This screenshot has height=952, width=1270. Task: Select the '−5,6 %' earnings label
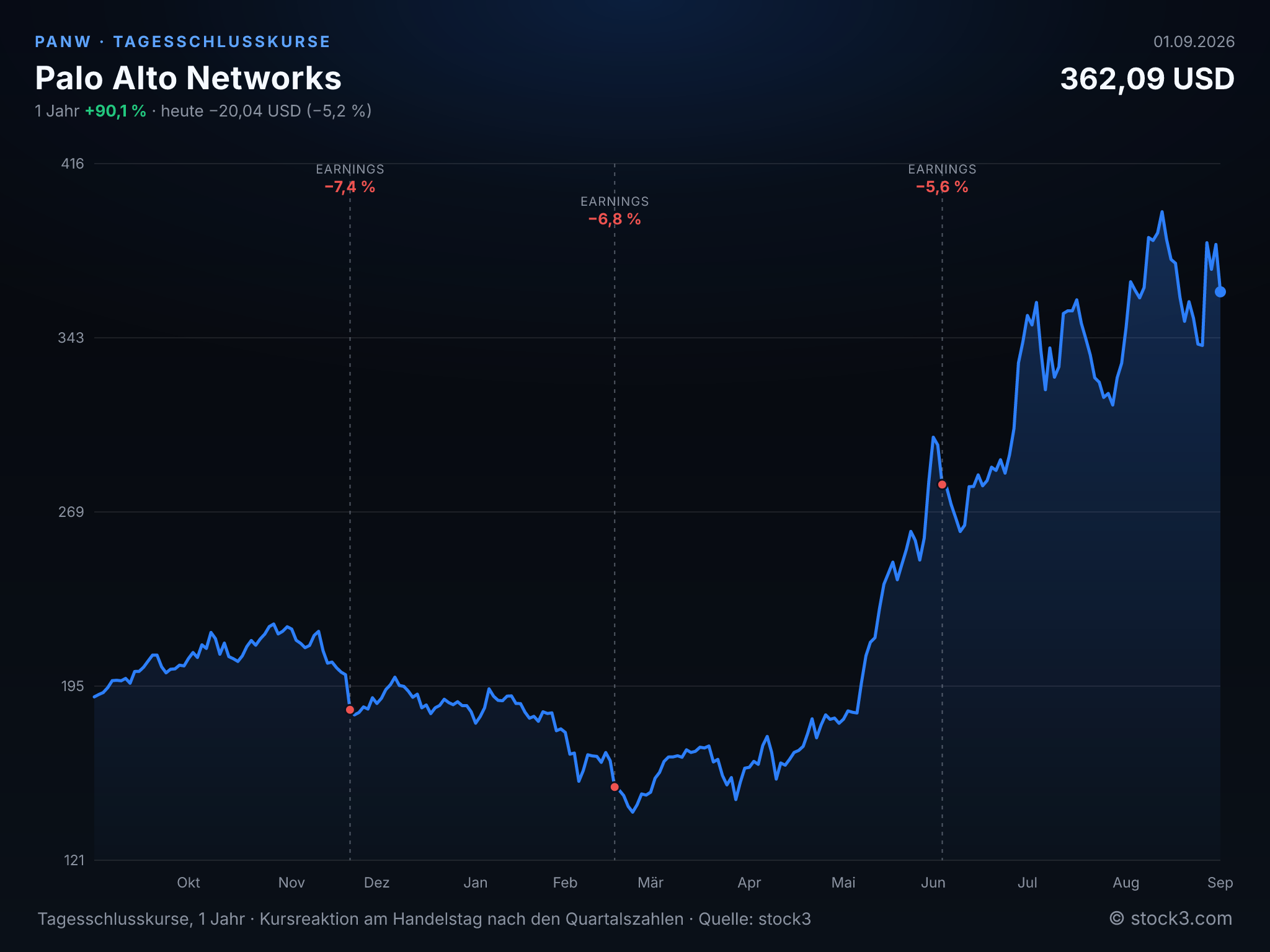point(942,187)
